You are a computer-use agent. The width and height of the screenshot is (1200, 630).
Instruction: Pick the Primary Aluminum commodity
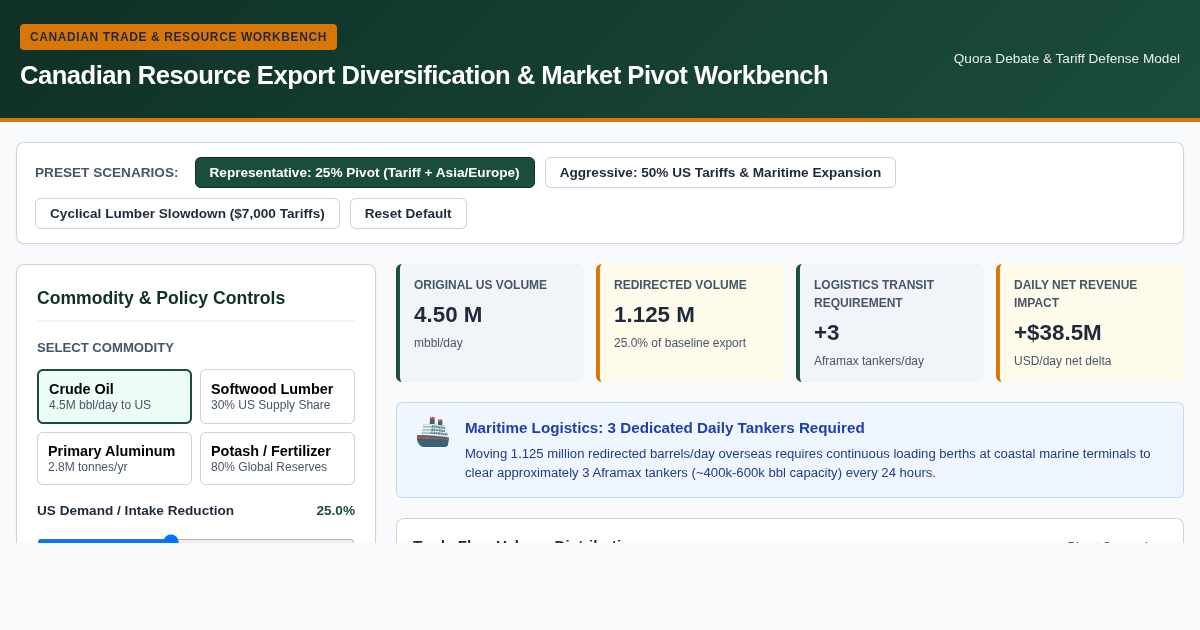114,458
